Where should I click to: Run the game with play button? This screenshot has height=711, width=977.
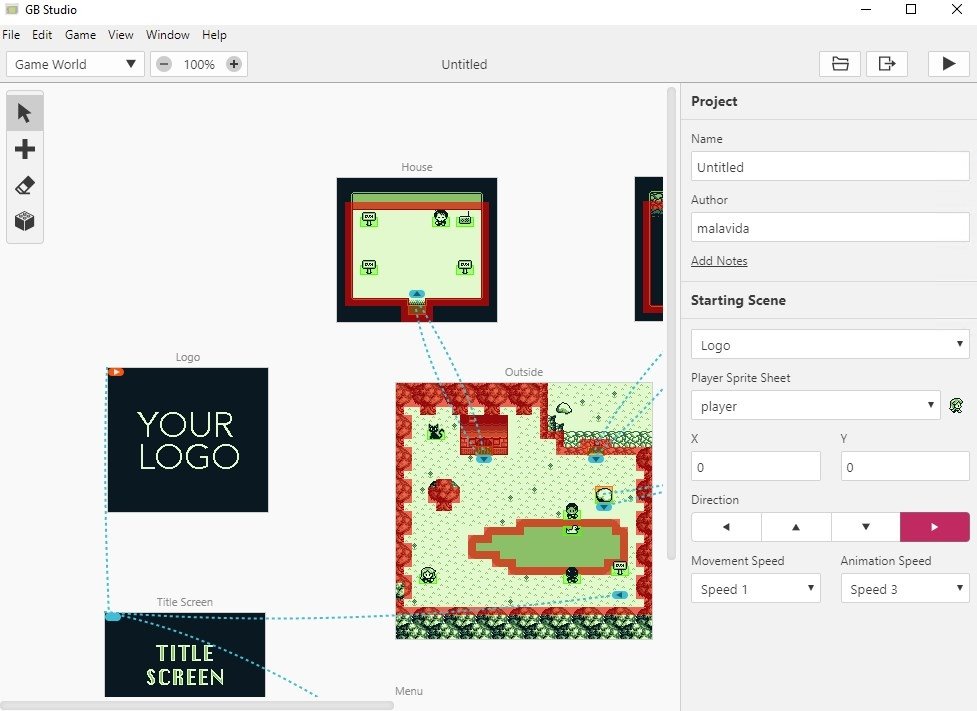[x=948, y=64]
